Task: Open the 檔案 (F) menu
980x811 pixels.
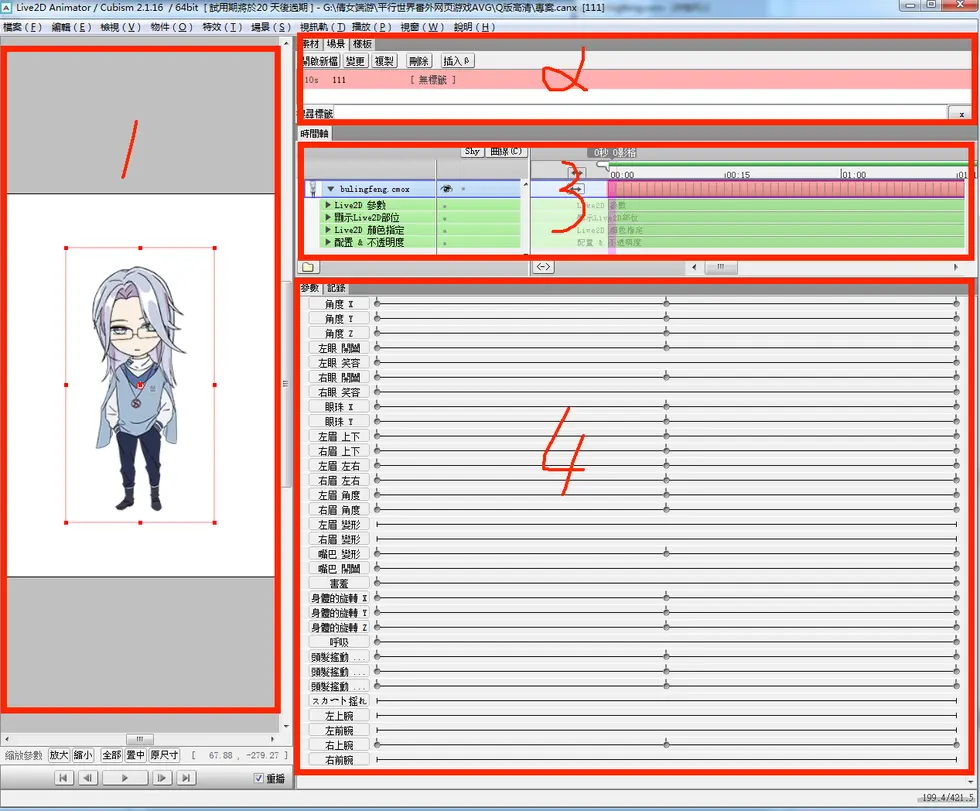Action: (22, 27)
